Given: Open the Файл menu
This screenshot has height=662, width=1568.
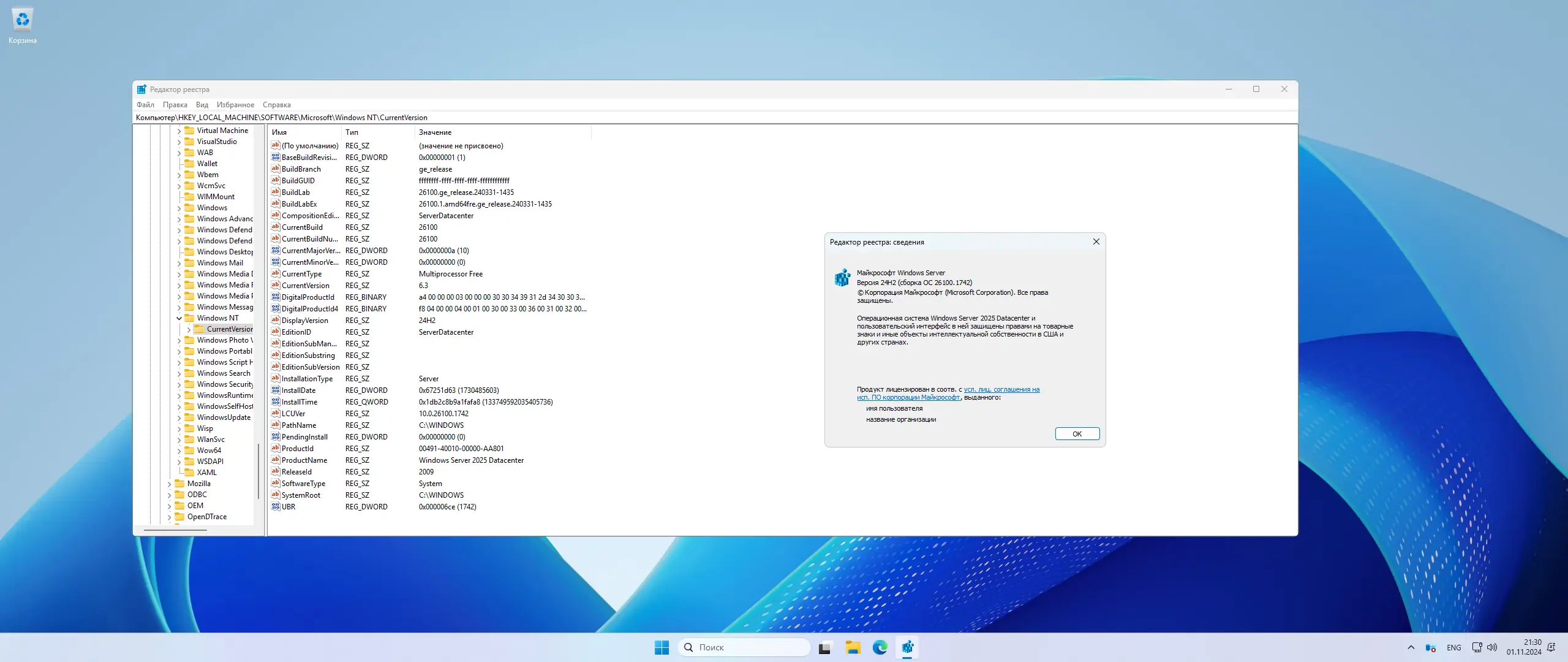Looking at the screenshot, I should [145, 105].
